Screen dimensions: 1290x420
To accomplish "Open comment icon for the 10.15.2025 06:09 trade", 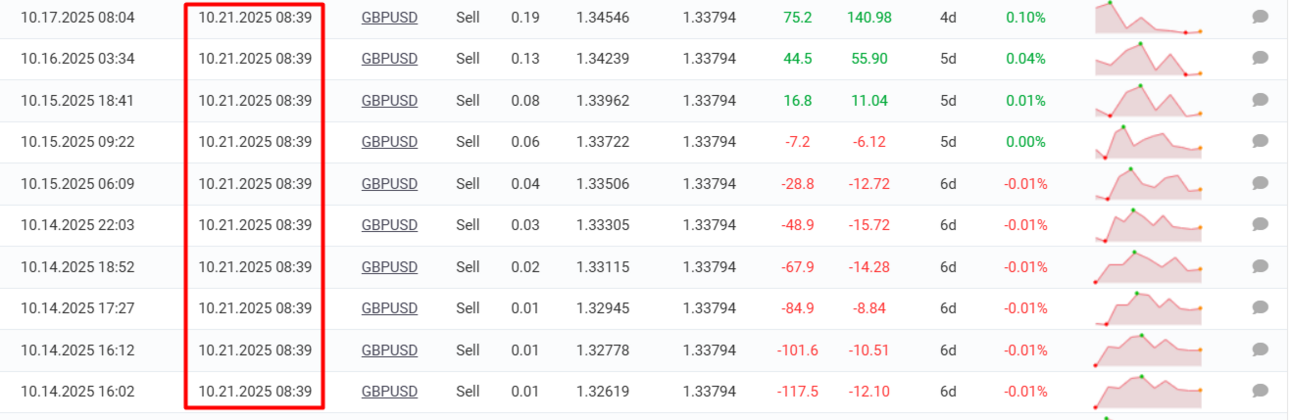I will click(x=1260, y=183).
